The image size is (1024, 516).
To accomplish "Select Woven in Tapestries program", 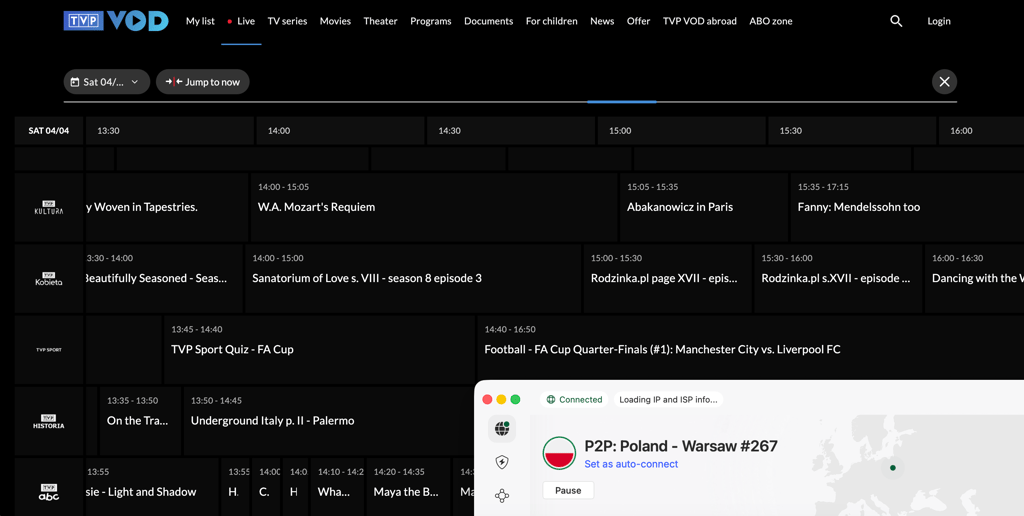I will pos(167,207).
